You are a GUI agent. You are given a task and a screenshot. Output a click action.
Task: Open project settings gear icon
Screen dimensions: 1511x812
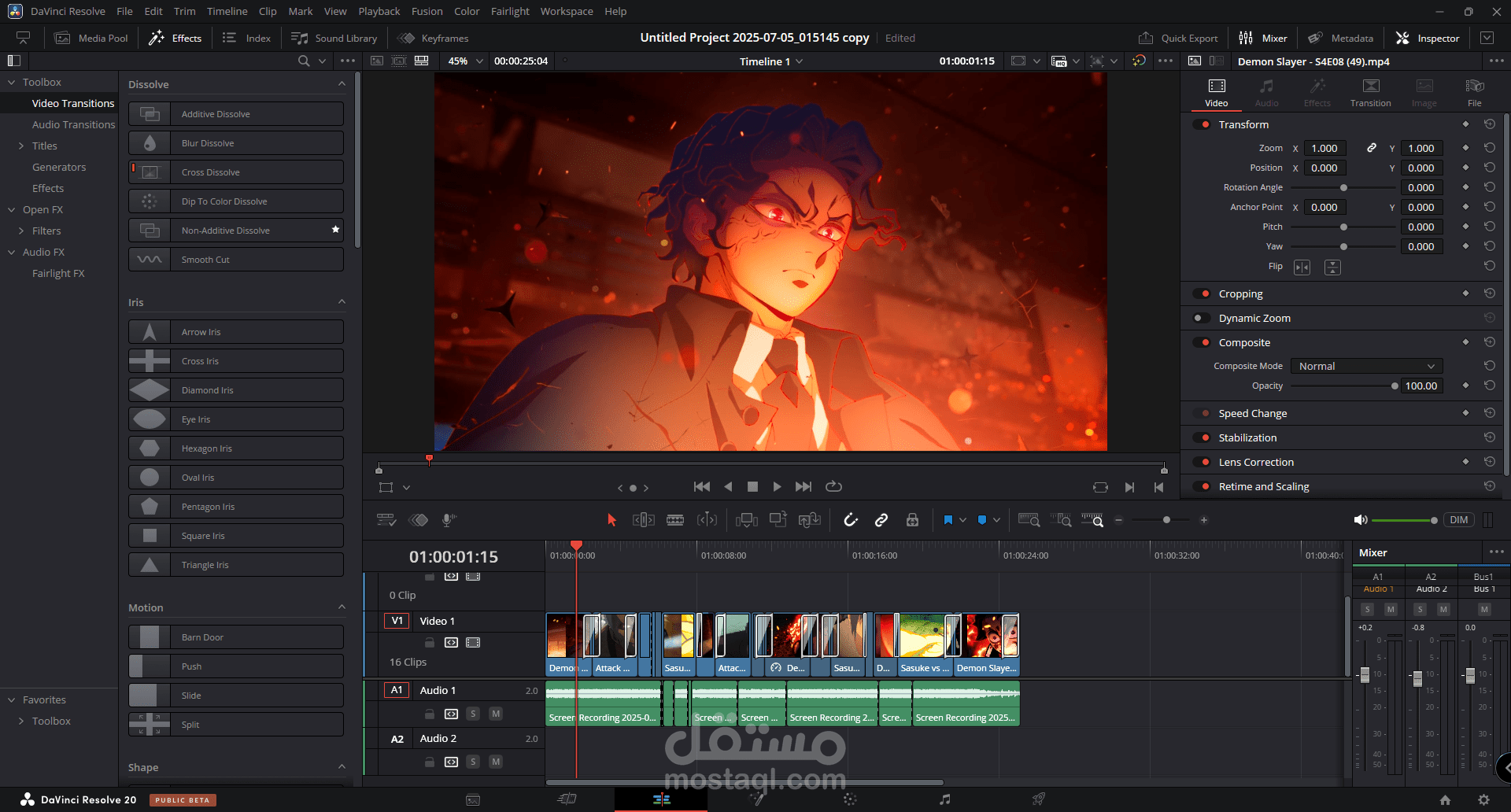(1483, 799)
